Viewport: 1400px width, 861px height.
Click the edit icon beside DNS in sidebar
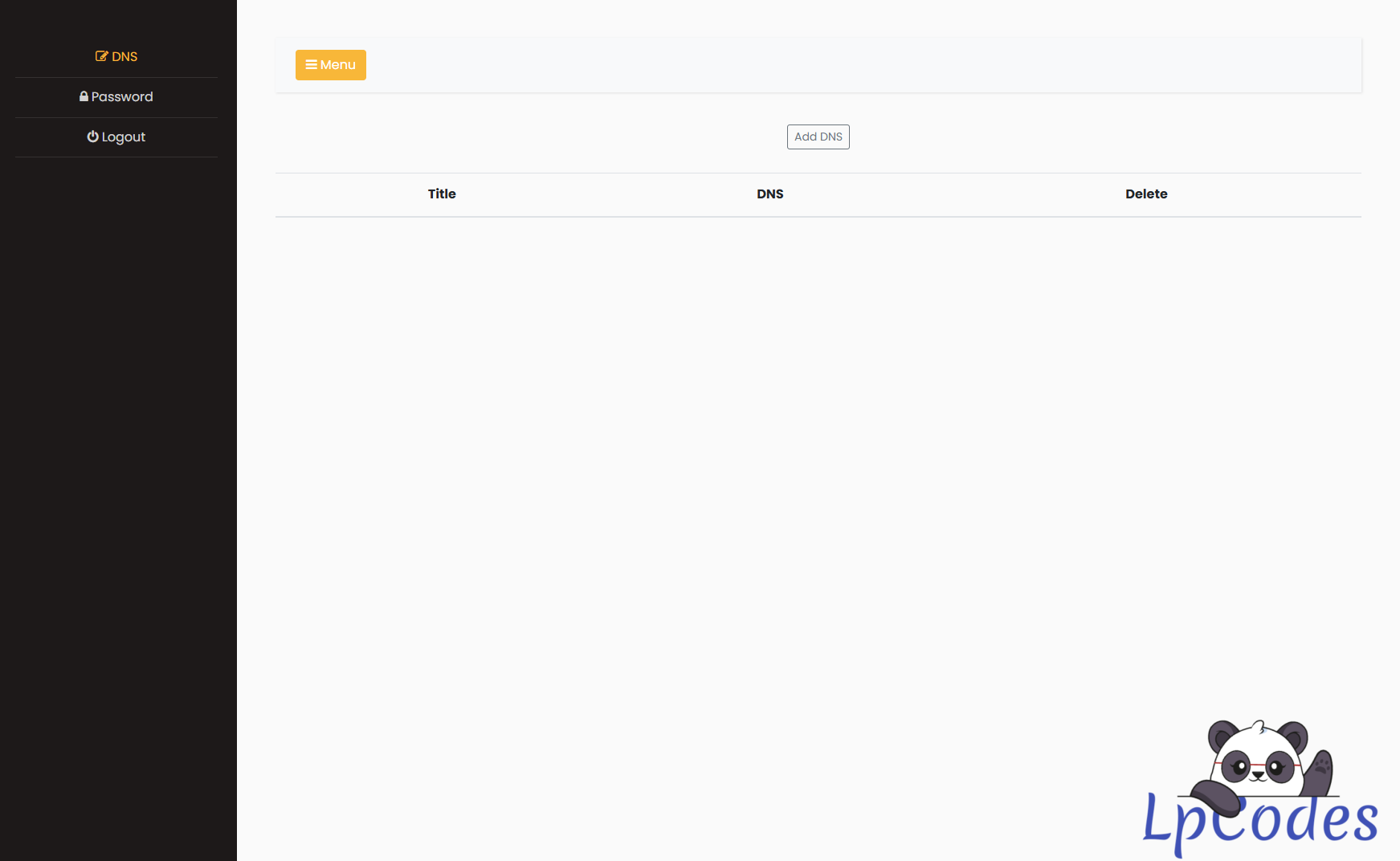(101, 56)
